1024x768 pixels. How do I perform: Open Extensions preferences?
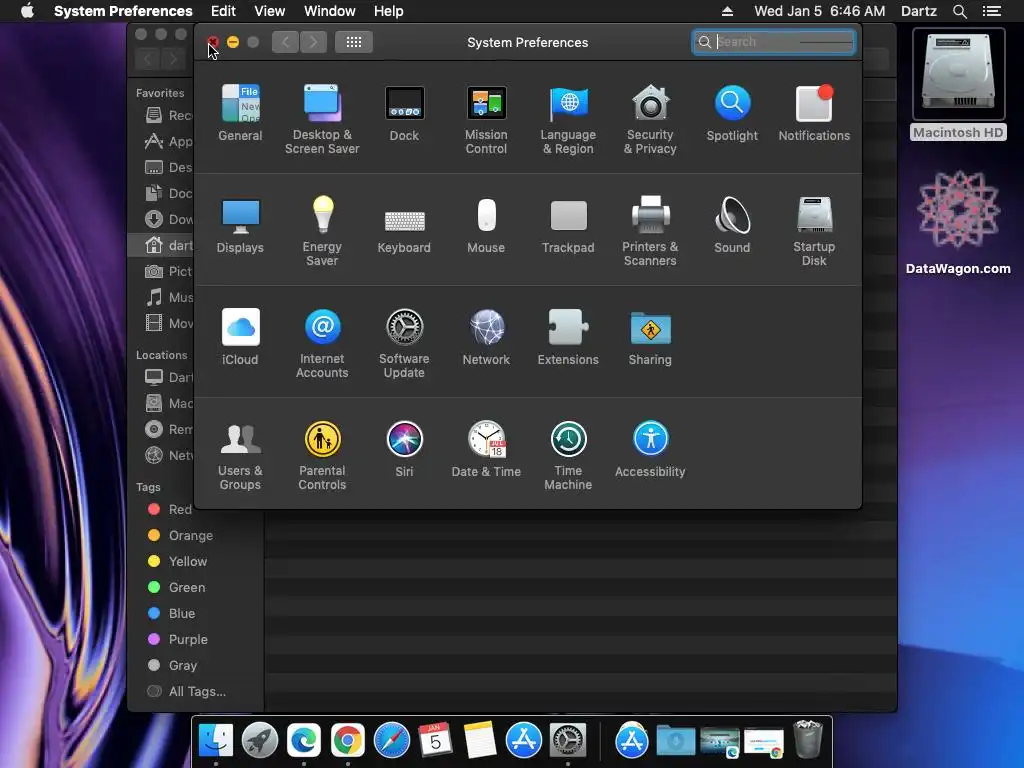point(568,337)
